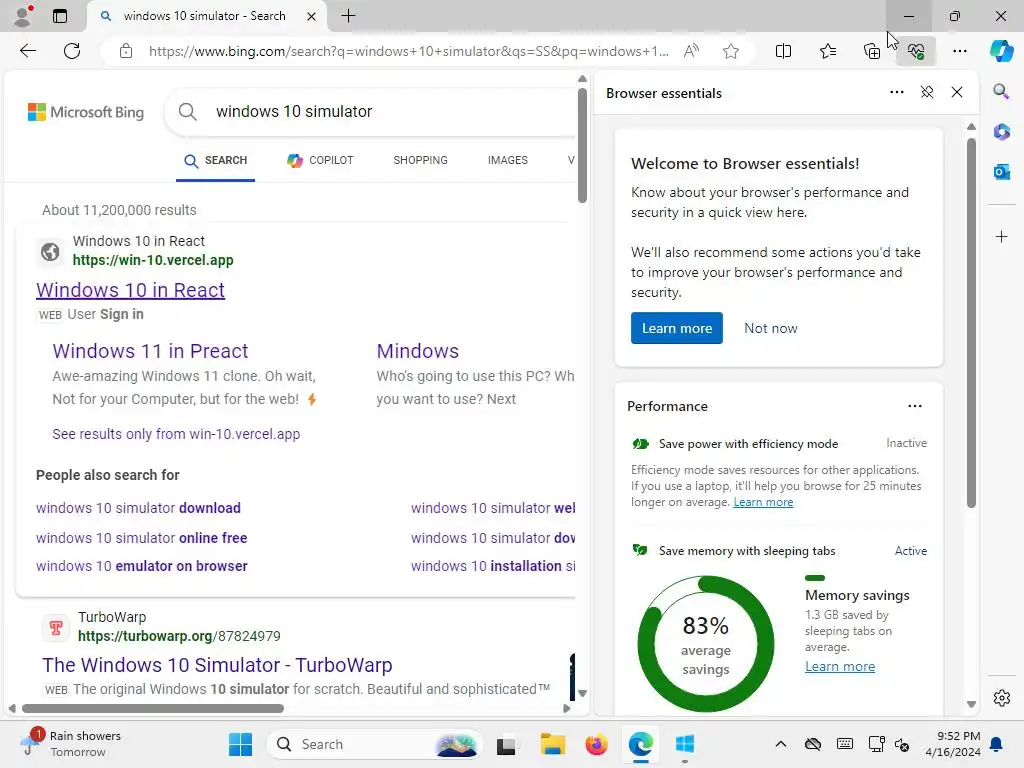The image size is (1024, 768).
Task: Click Browser essentials panel scrollbar
Action: pyautogui.click(x=971, y=322)
